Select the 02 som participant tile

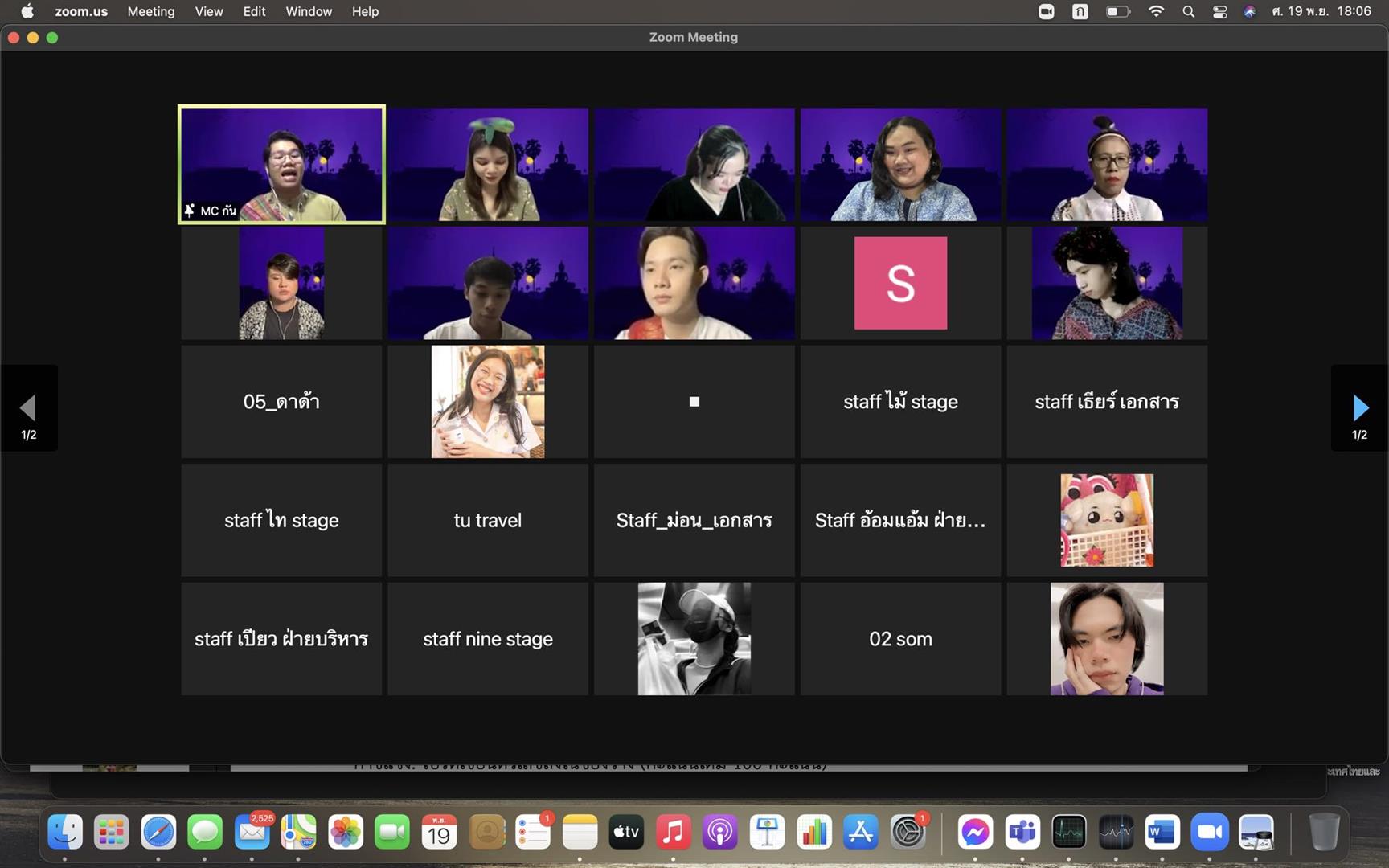pos(900,639)
